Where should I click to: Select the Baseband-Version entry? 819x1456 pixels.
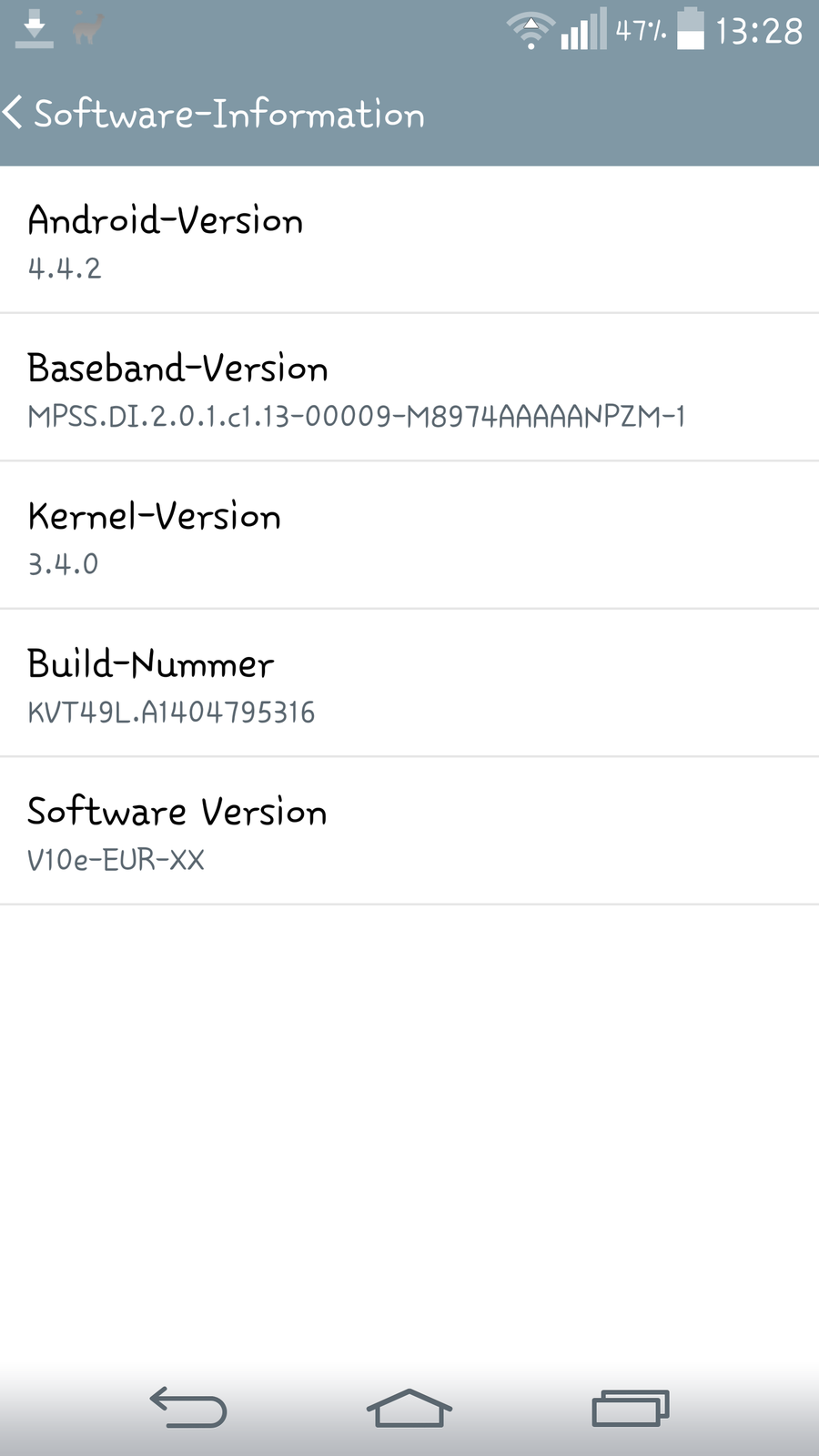(409, 389)
